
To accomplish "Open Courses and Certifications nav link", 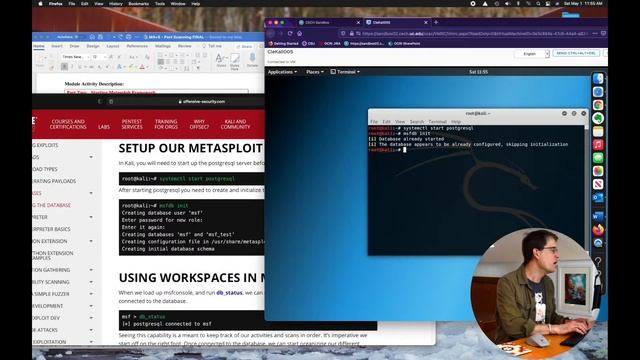I will coord(68,124).
